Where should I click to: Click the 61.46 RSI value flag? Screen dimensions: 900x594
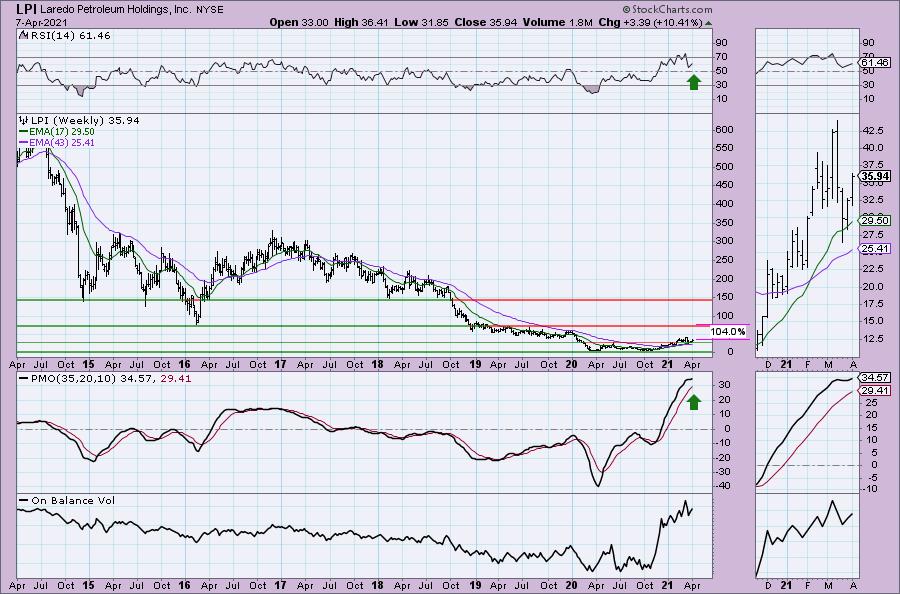point(875,63)
